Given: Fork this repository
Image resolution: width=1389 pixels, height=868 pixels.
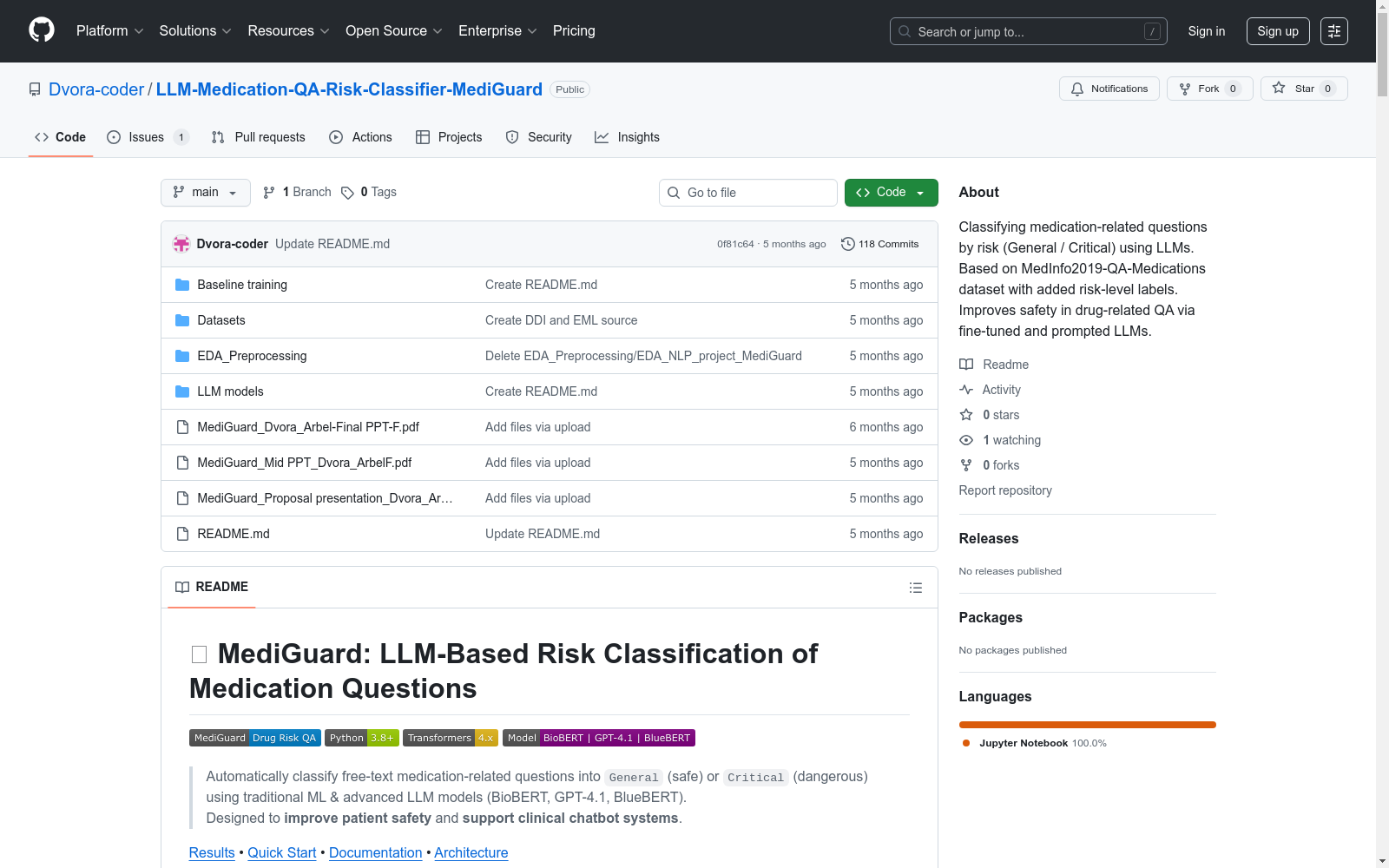Looking at the screenshot, I should [x=1209, y=89].
